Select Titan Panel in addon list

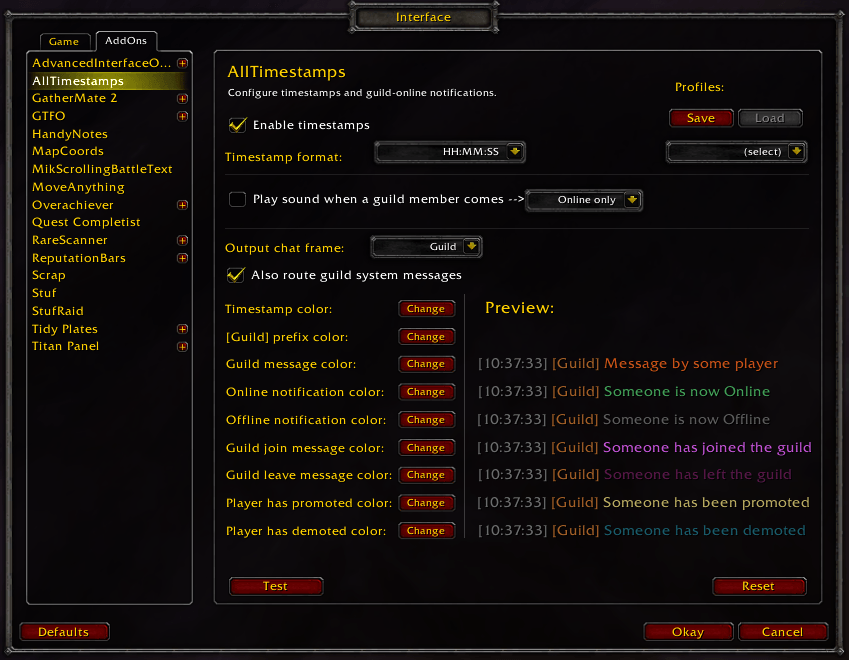pos(66,346)
